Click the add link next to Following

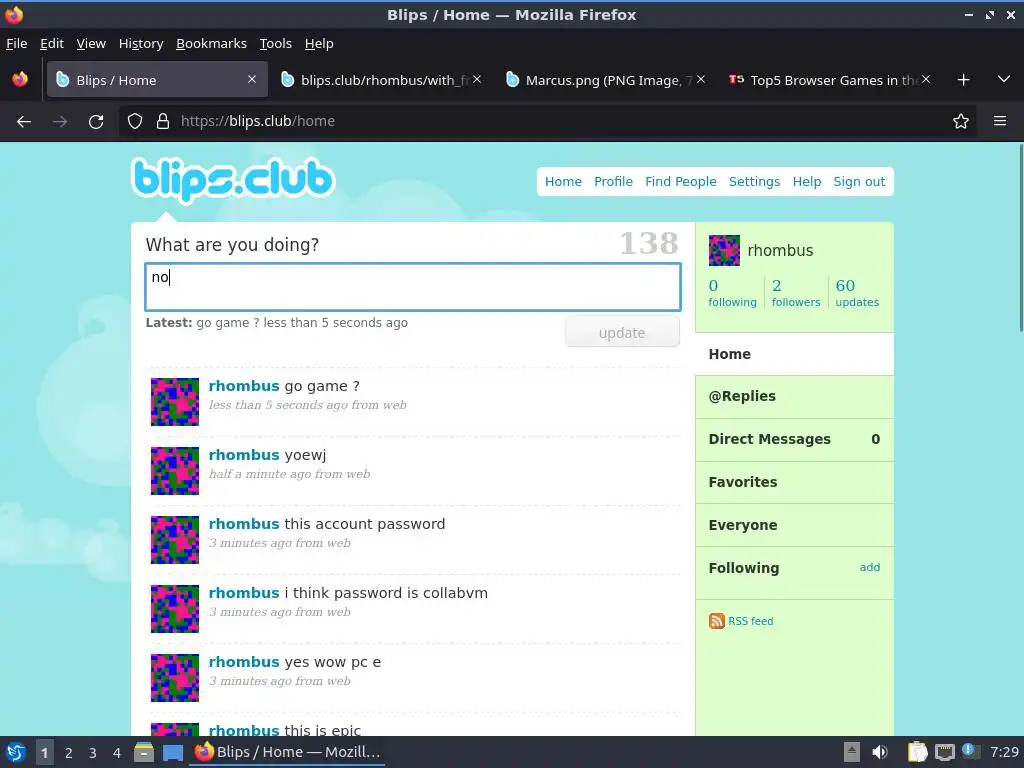pyautogui.click(x=869, y=568)
